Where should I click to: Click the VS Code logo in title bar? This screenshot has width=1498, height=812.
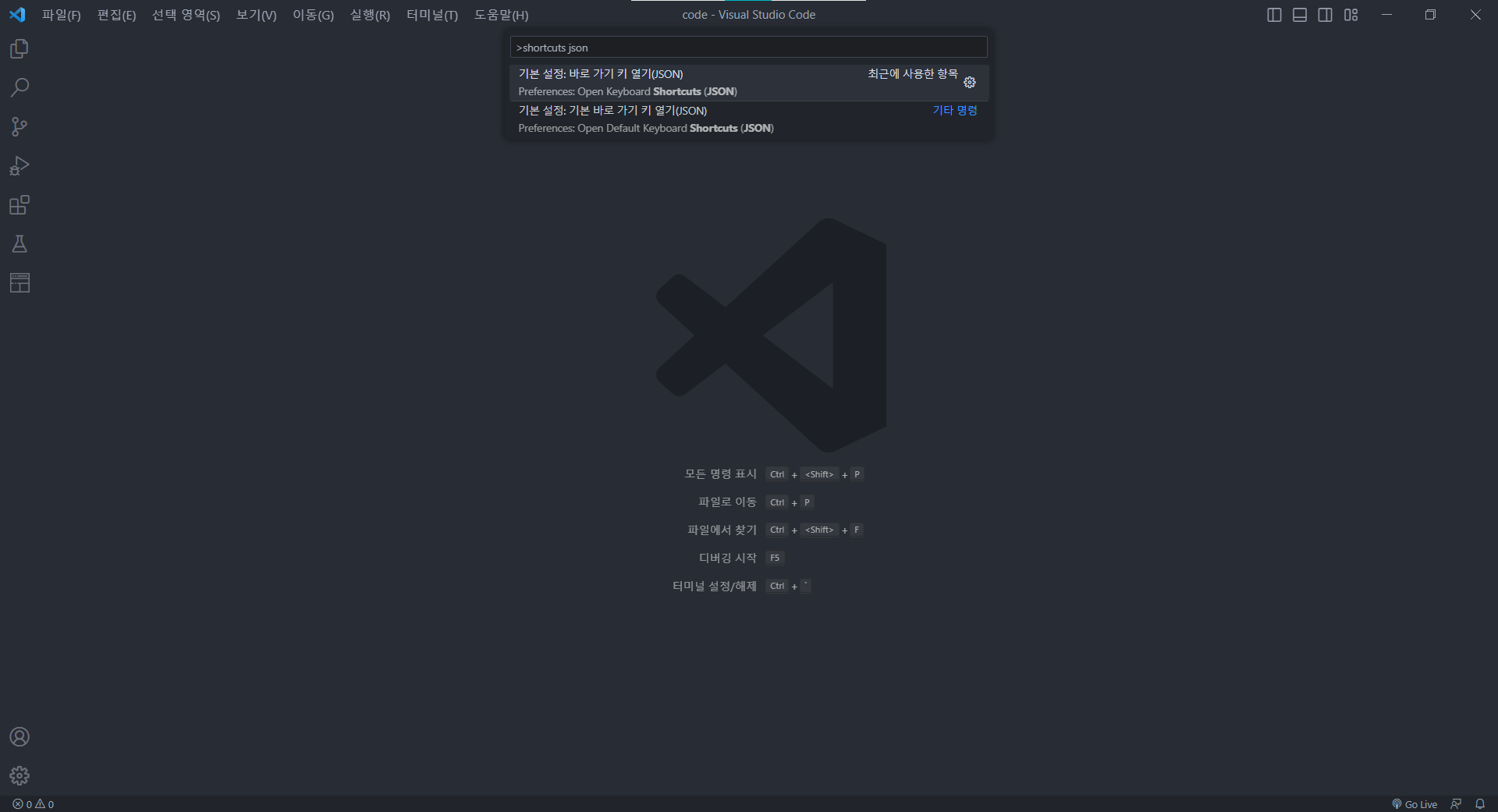coord(17,15)
